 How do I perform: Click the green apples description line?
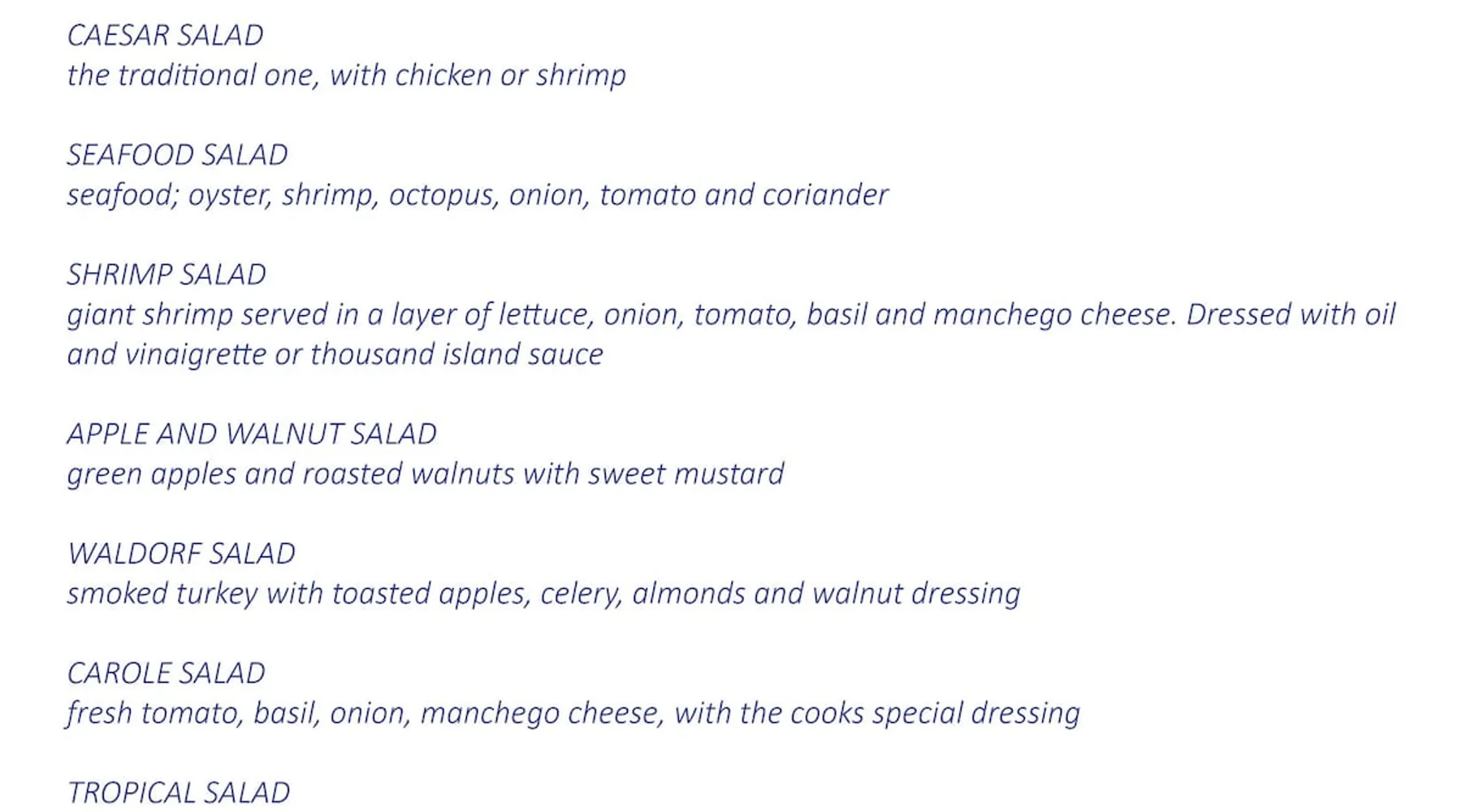click(425, 473)
